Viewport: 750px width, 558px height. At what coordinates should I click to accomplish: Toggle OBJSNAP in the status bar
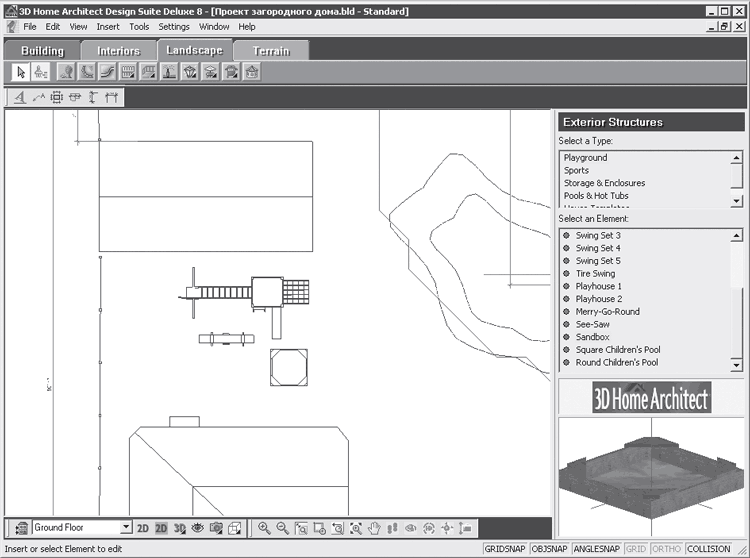pyautogui.click(x=550, y=549)
